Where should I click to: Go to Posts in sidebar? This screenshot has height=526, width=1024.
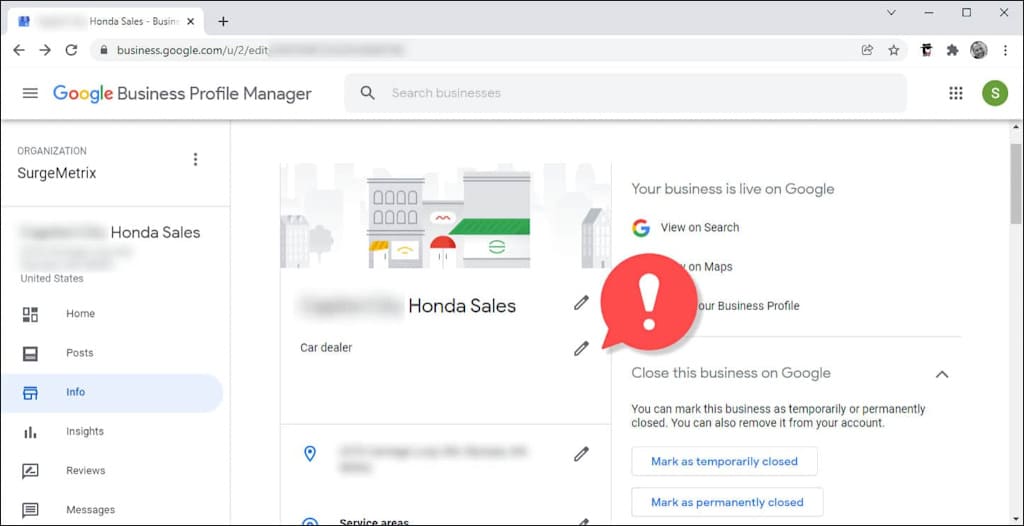coord(80,353)
